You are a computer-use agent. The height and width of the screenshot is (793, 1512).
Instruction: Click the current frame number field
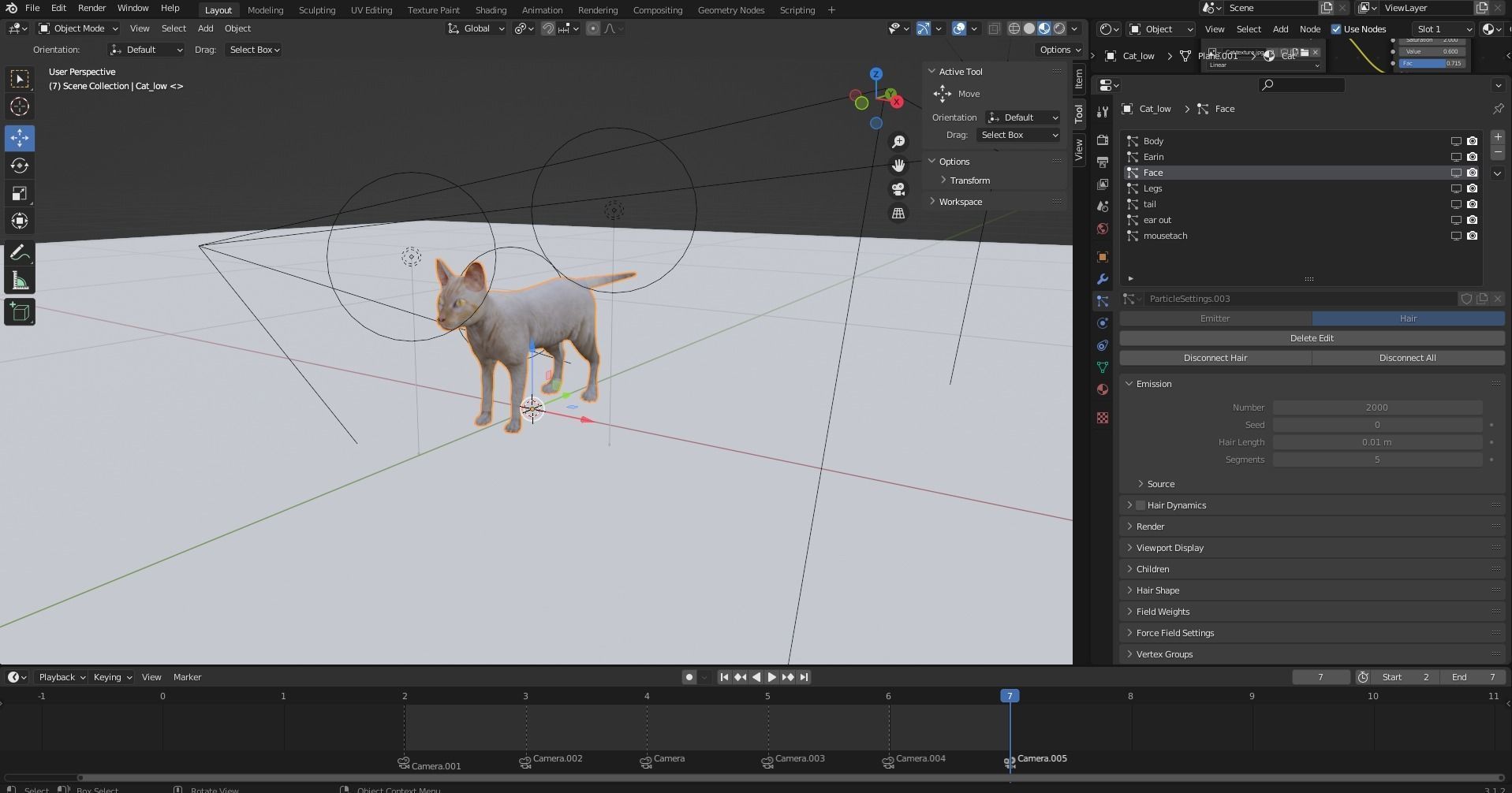click(1320, 677)
